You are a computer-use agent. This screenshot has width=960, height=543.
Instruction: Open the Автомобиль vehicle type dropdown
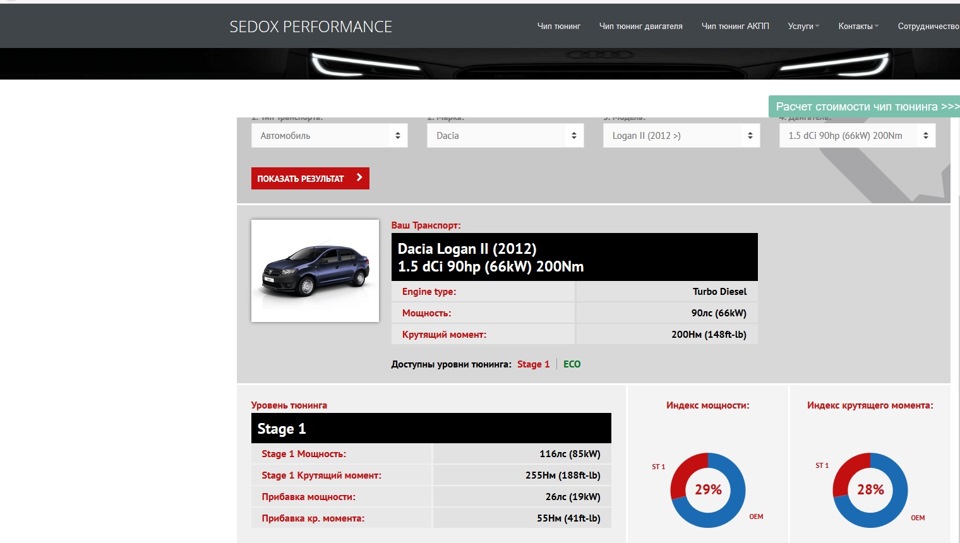pos(329,136)
